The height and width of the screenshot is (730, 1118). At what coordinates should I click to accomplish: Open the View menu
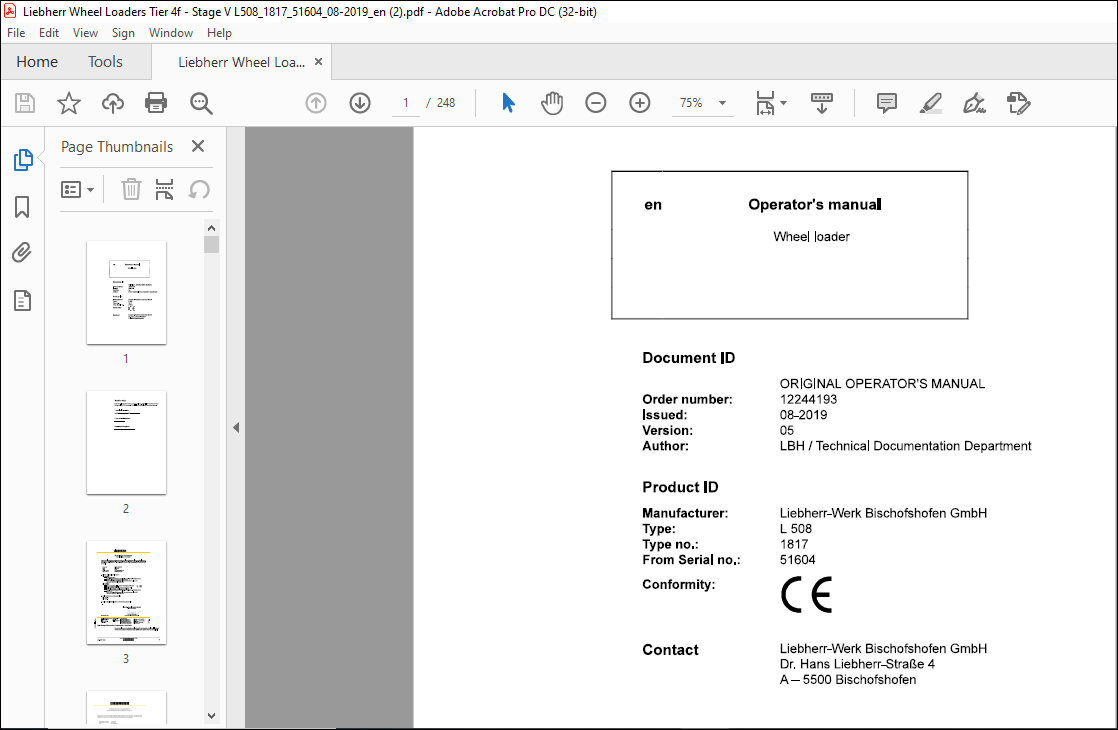tap(85, 33)
